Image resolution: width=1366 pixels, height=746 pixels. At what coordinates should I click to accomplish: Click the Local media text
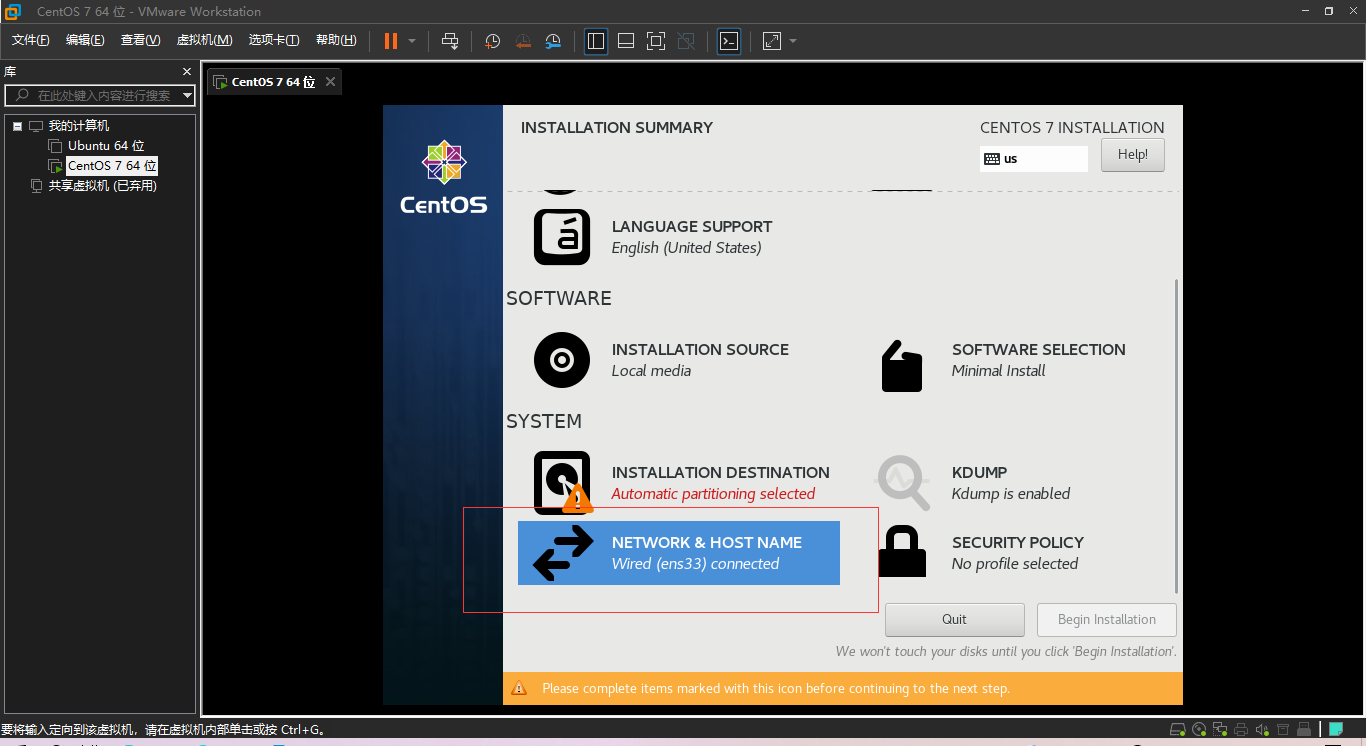click(651, 371)
